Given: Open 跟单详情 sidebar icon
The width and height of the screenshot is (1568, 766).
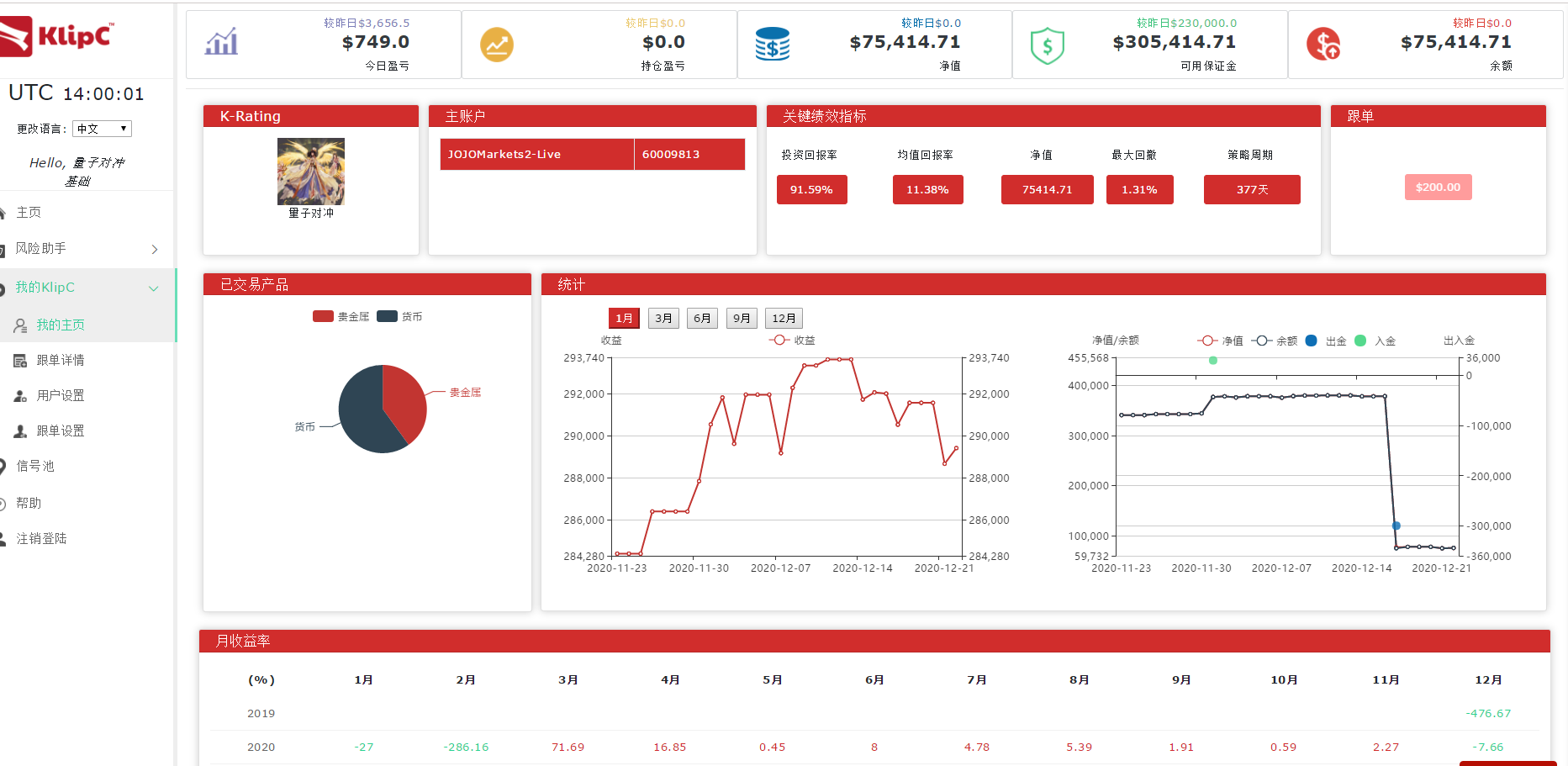Looking at the screenshot, I should pyautogui.click(x=20, y=361).
